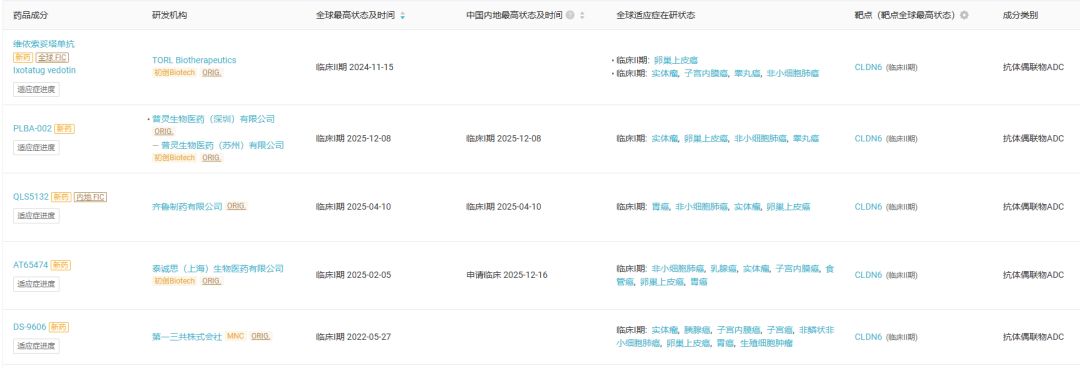
Task: Open 胃癌 indication in the QLS5132 row
Action: tap(660, 206)
